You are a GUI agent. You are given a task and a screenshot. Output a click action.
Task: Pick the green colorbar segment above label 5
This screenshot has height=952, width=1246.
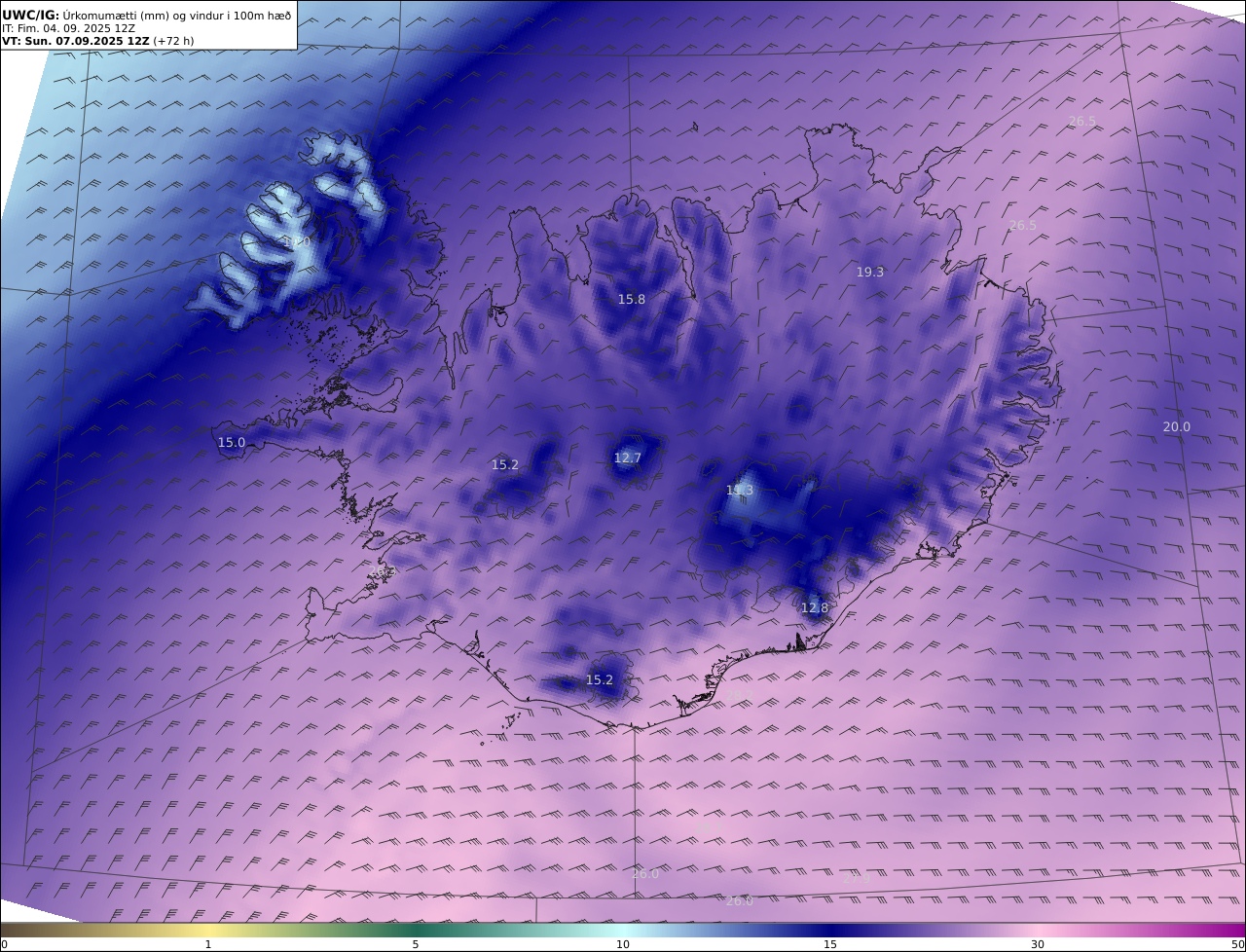tap(416, 930)
